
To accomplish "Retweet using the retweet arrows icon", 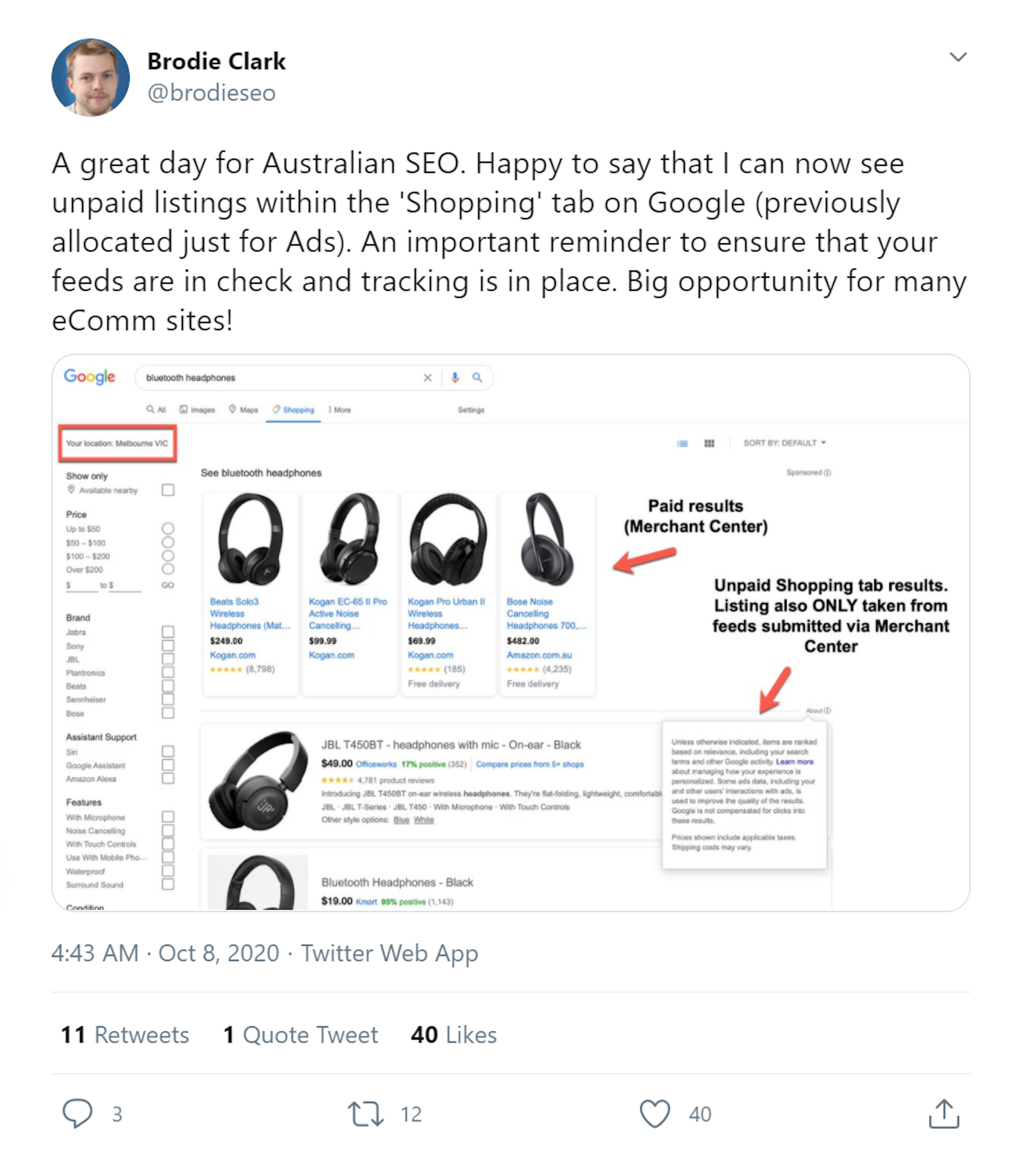I will click(x=366, y=1114).
